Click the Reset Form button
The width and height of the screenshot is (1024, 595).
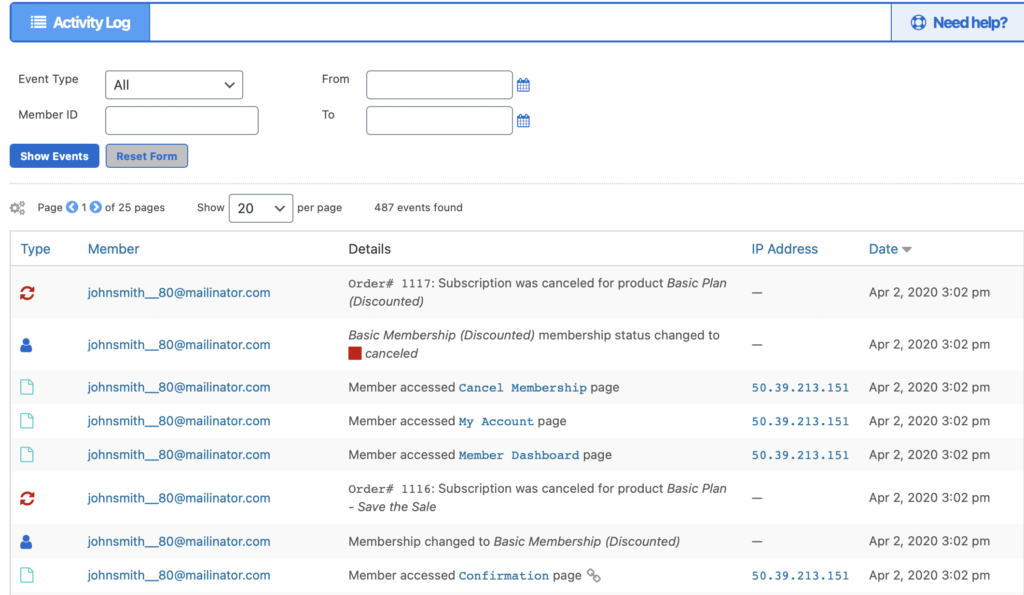click(147, 156)
